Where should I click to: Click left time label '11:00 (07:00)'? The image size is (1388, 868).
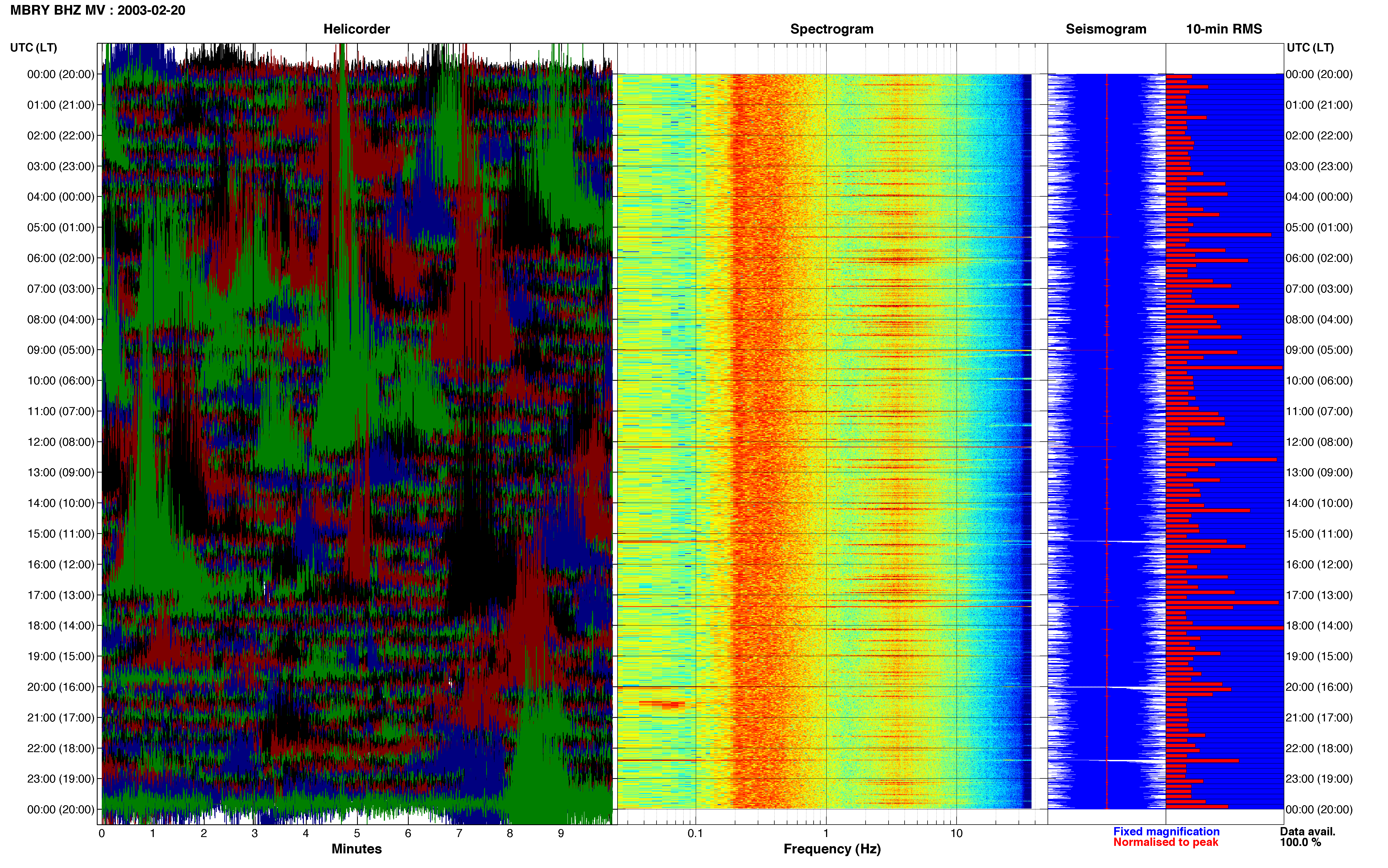[61, 411]
